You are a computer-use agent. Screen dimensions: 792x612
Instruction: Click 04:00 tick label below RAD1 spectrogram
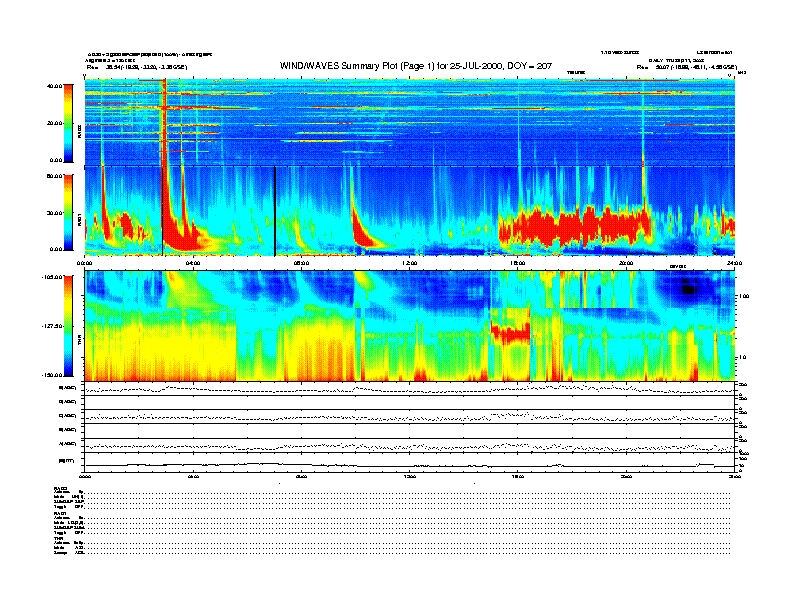pos(193,263)
